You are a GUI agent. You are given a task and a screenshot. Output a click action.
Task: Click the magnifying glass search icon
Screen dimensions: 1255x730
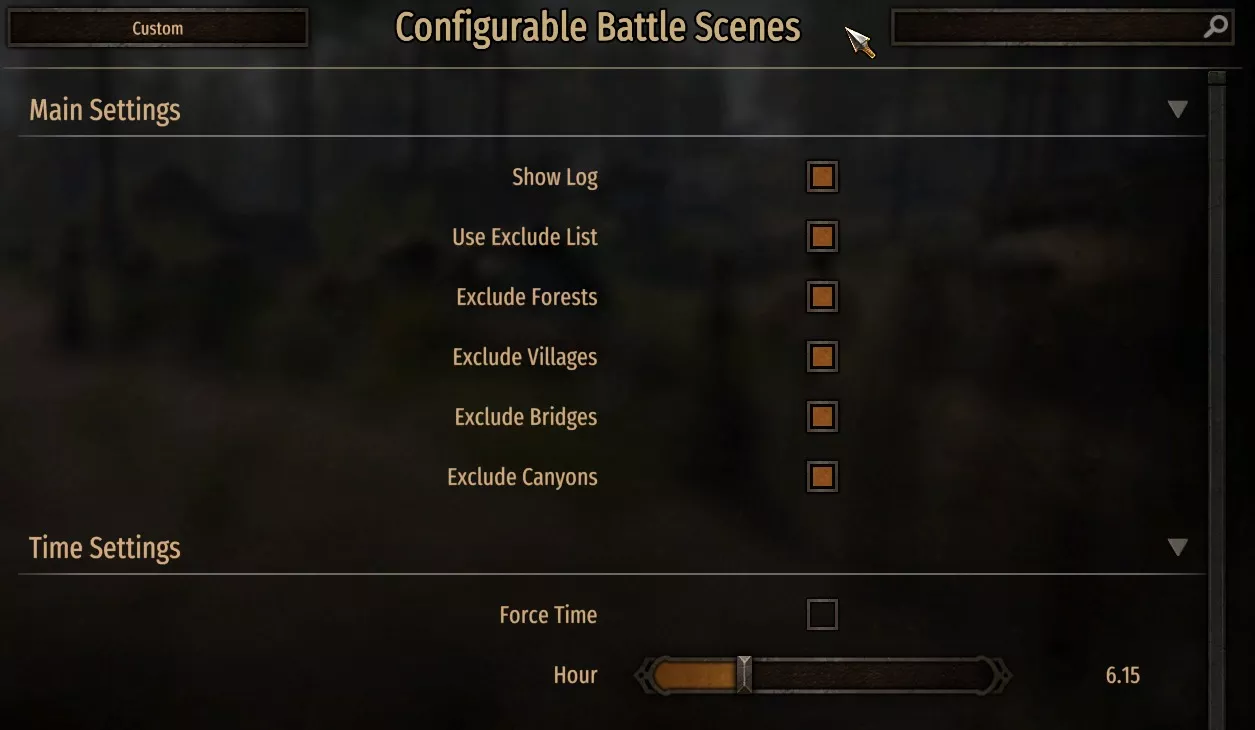(x=1215, y=28)
